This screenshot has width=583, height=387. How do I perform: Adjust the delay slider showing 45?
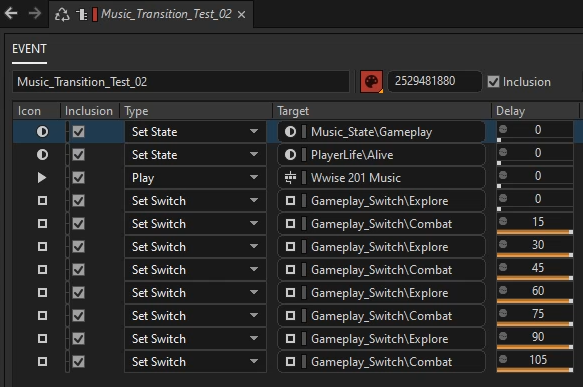click(x=535, y=278)
